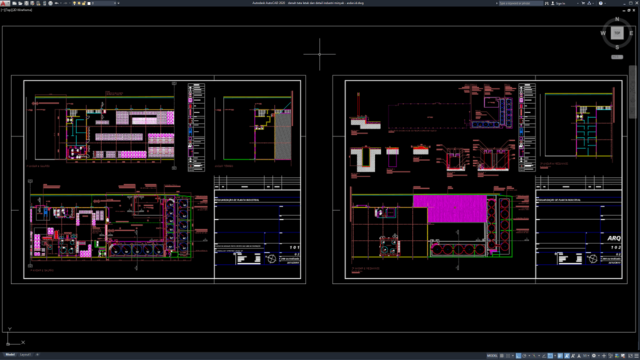This screenshot has width=640, height=360.
Task: Expand the Help dropdown arrow
Action: (605, 3)
